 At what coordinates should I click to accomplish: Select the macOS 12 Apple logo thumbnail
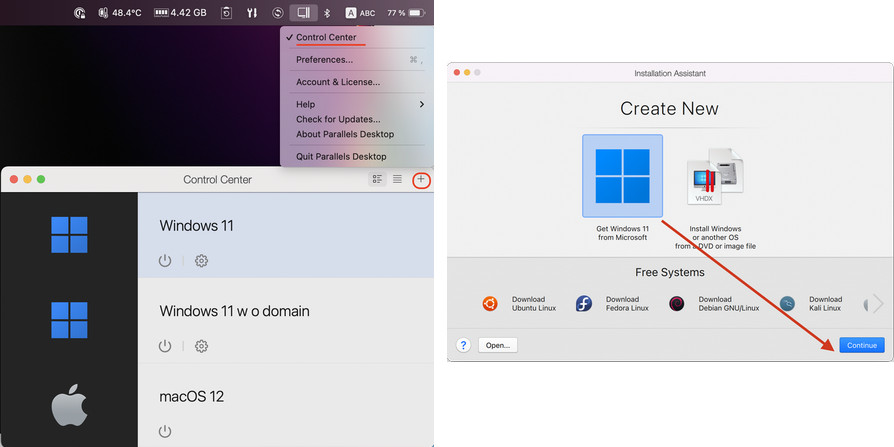click(69, 406)
